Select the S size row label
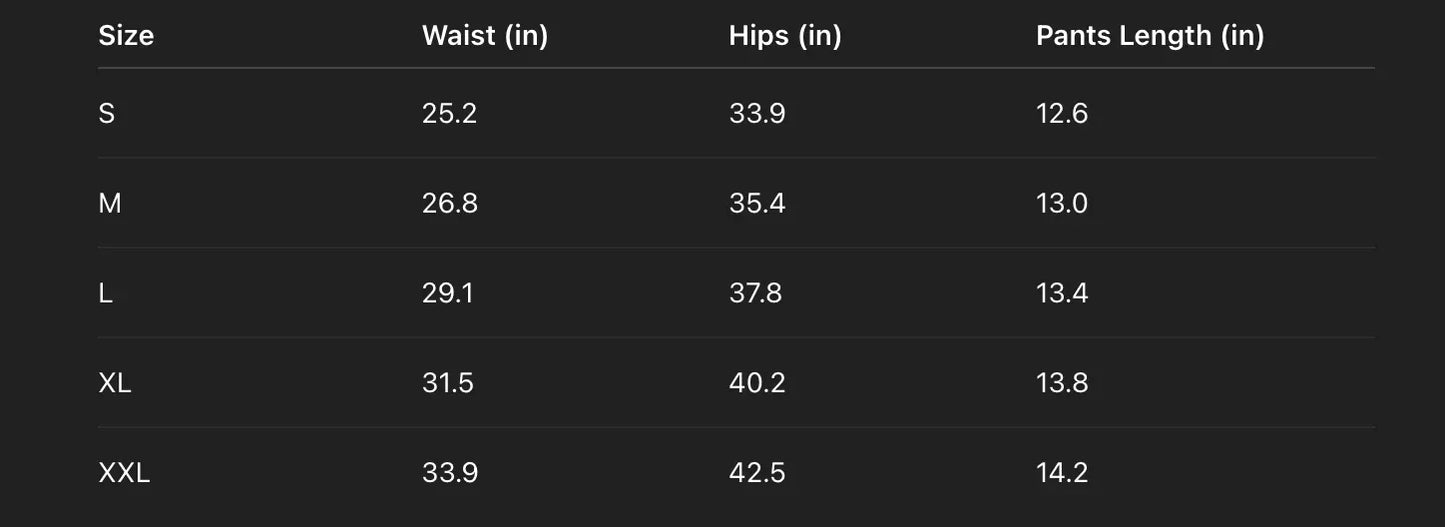This screenshot has width=1445, height=527. click(x=107, y=113)
